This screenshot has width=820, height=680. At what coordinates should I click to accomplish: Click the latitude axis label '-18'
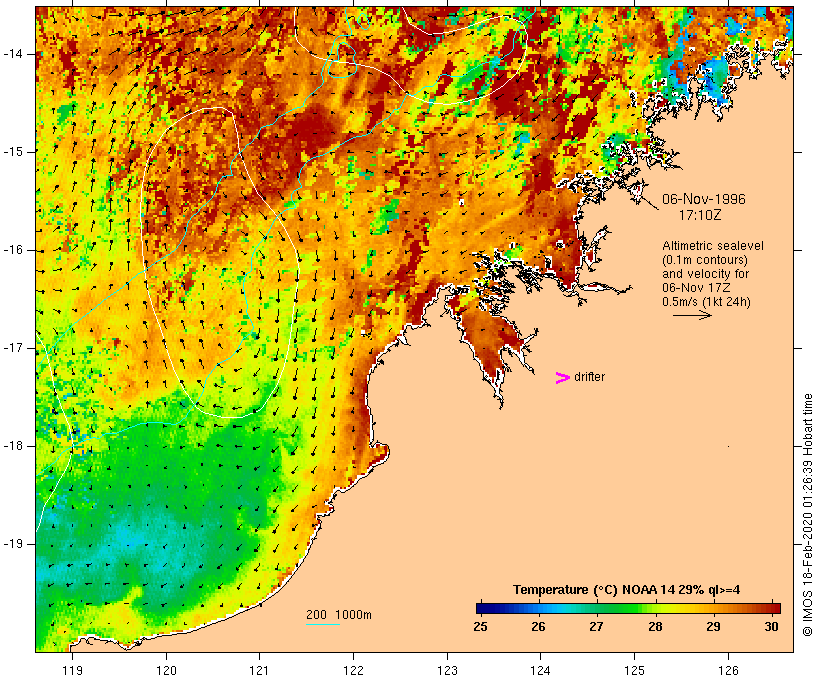13,446
